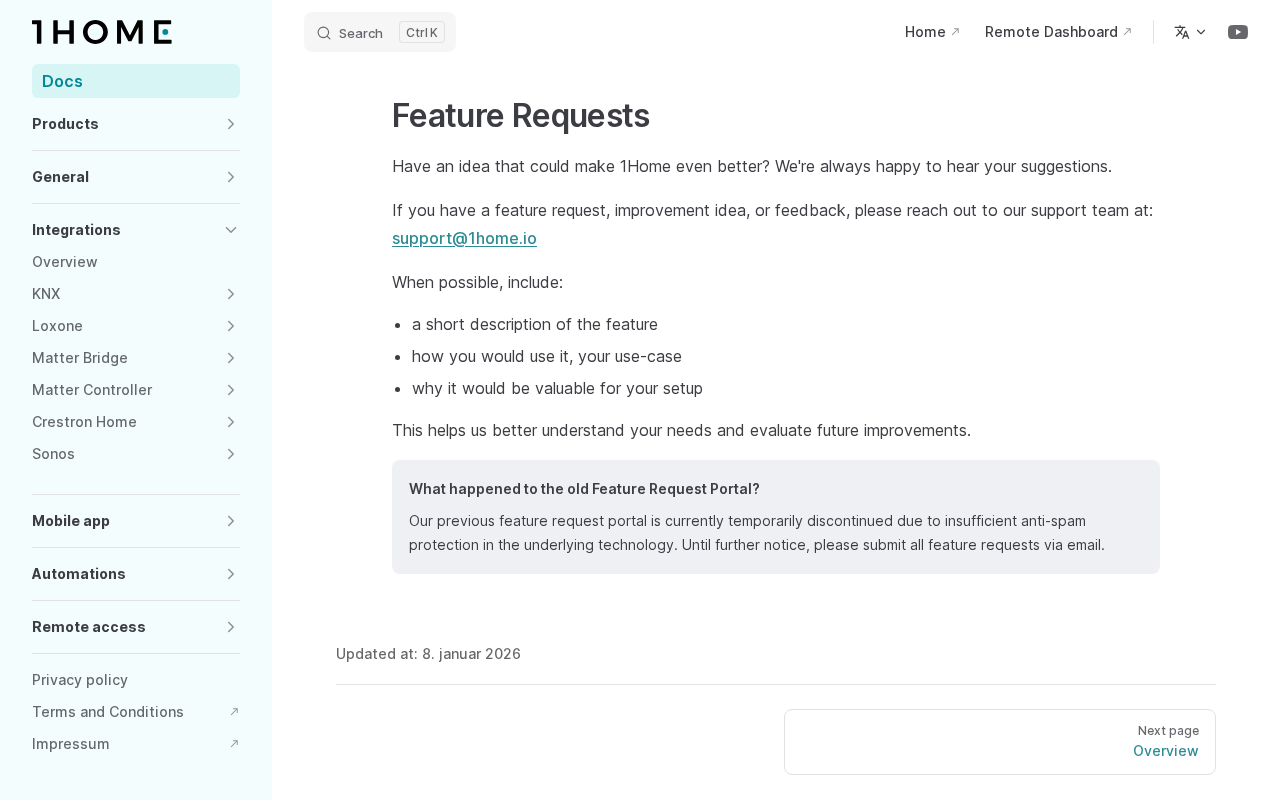Expand the Matter Bridge submenu chevron
The height and width of the screenshot is (800, 1280).
[231, 358]
